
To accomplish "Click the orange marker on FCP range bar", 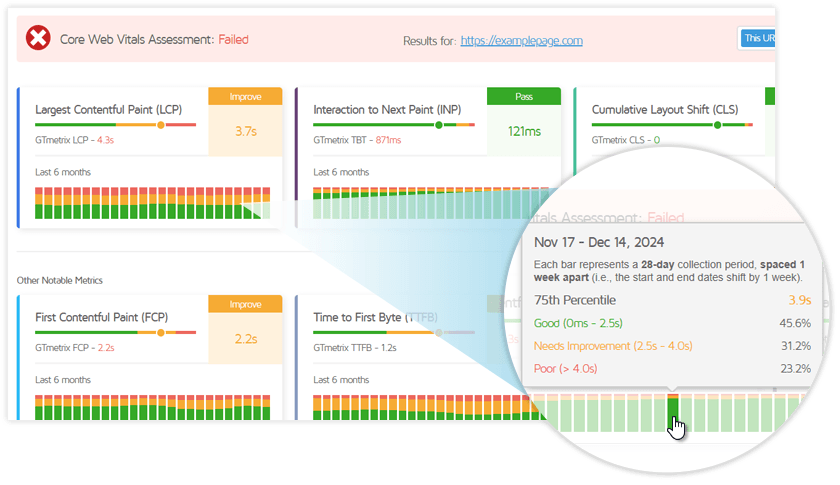I will point(160,333).
